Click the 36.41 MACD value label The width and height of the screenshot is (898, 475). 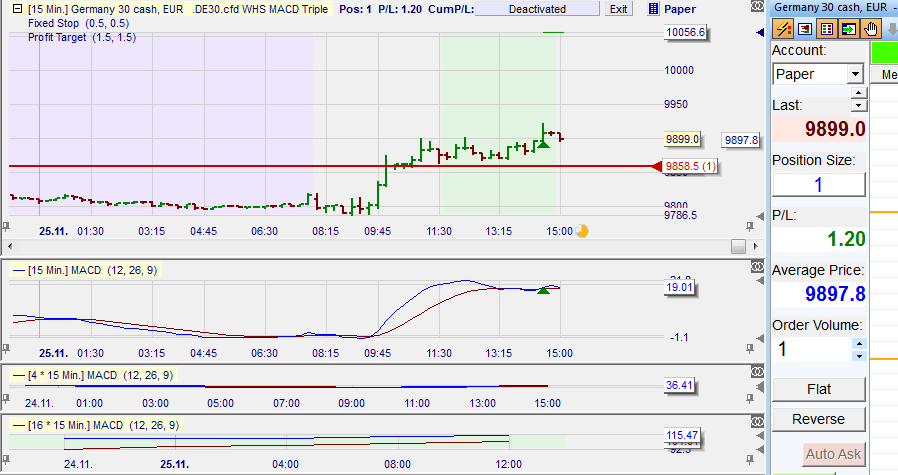(x=679, y=385)
